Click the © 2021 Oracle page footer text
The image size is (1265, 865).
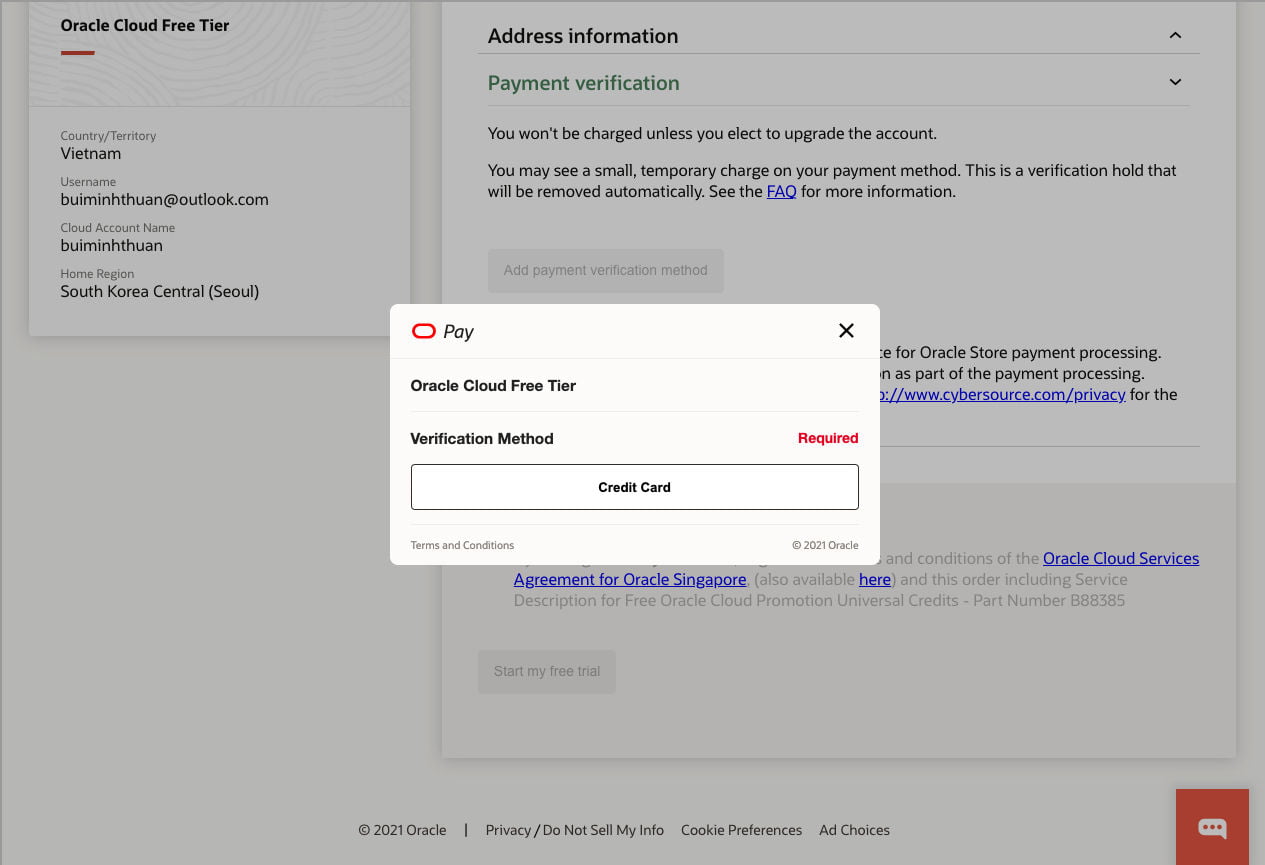pyautogui.click(x=402, y=830)
